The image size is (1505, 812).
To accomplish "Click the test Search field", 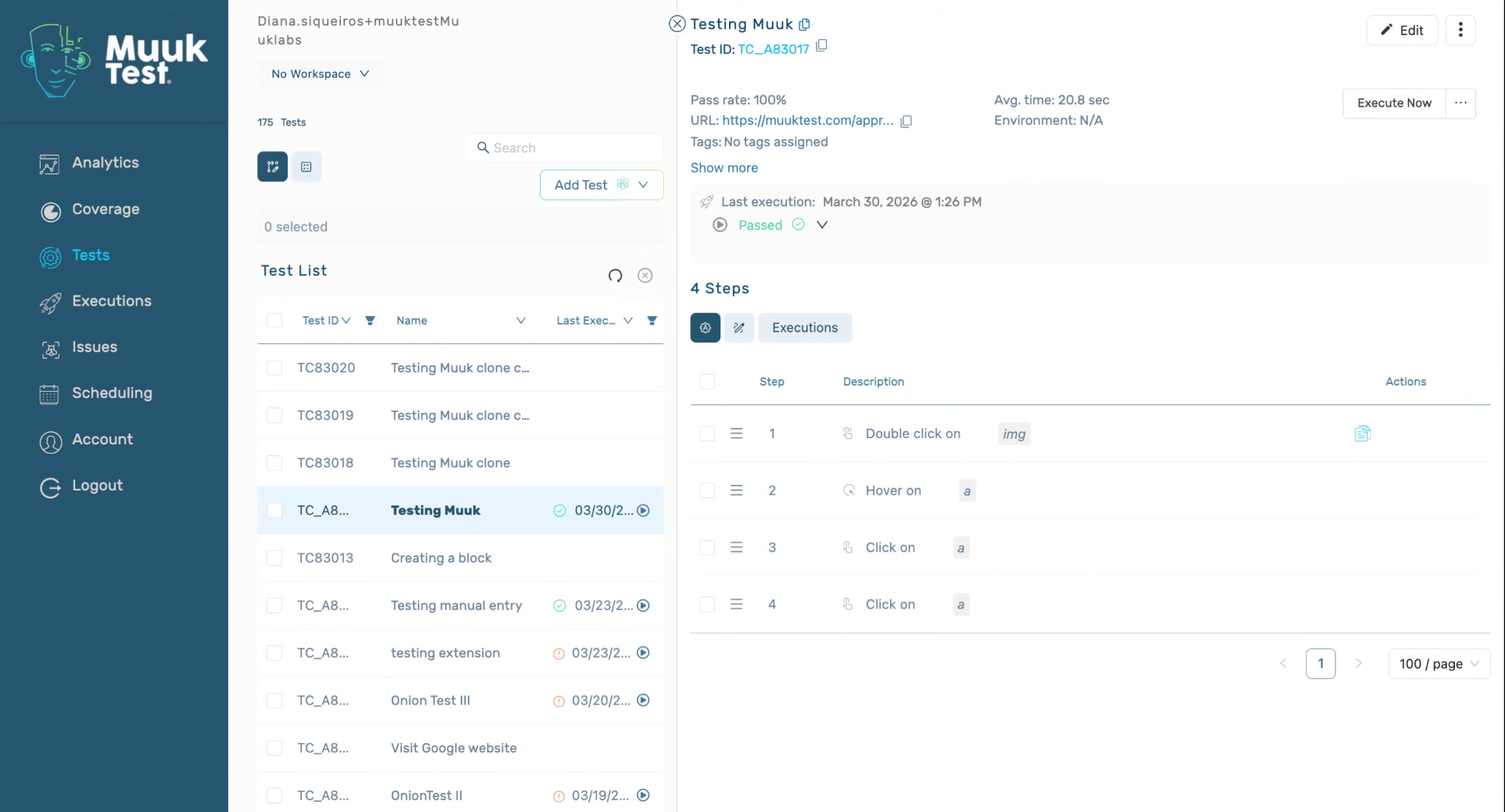I will 564,148.
